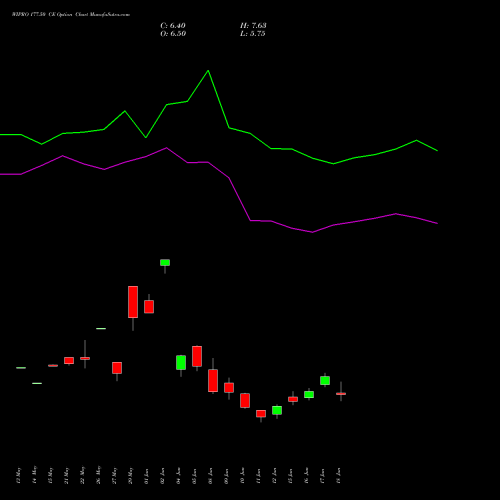Click the red candle for 09 Jun
This screenshot has height=500, width=500.
point(229,388)
